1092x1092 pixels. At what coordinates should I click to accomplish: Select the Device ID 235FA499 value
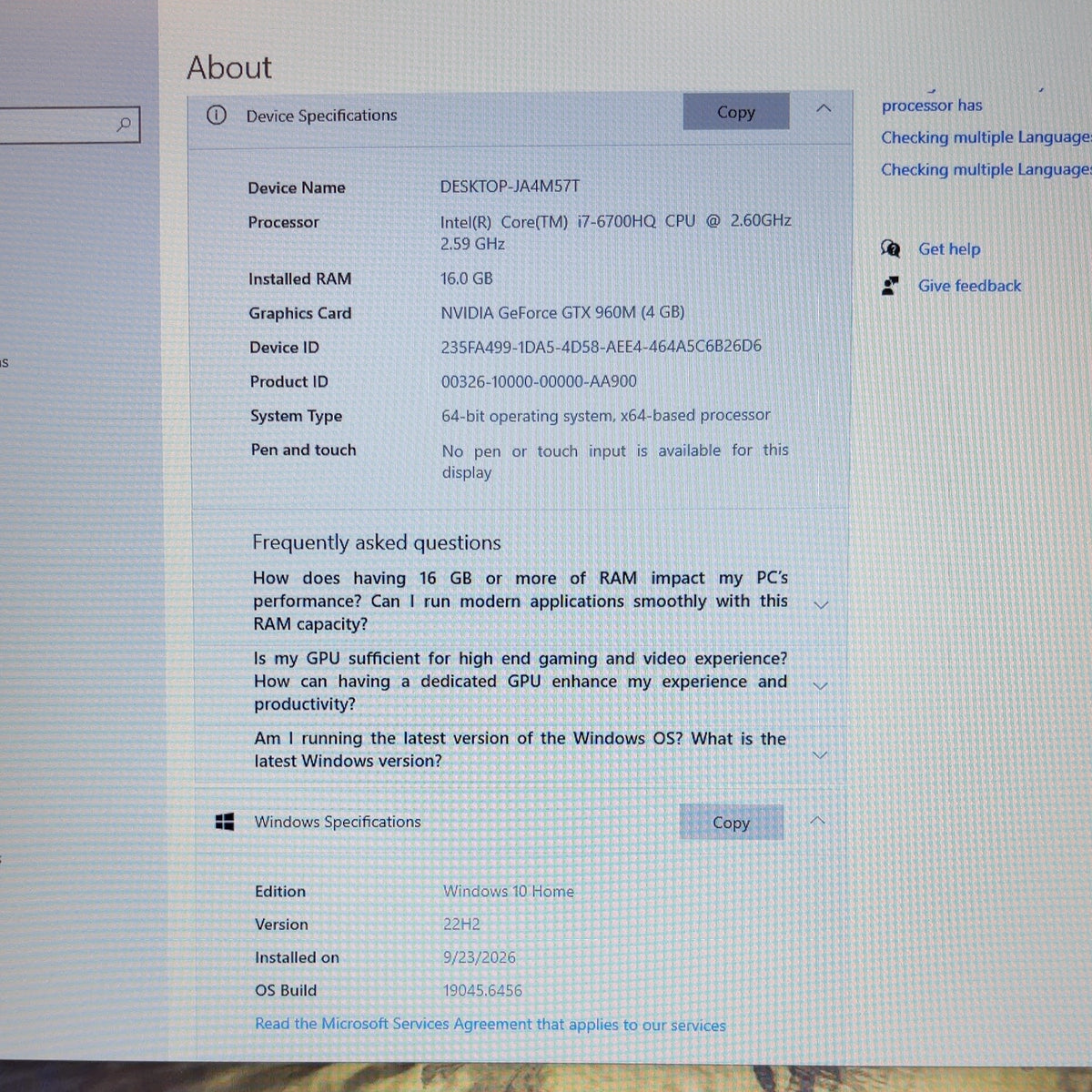click(x=602, y=347)
